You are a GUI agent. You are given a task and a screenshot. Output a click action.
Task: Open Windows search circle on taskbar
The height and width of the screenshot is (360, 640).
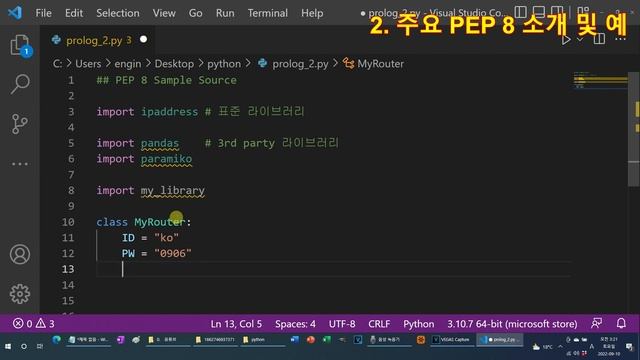pyautogui.click(x=24, y=347)
